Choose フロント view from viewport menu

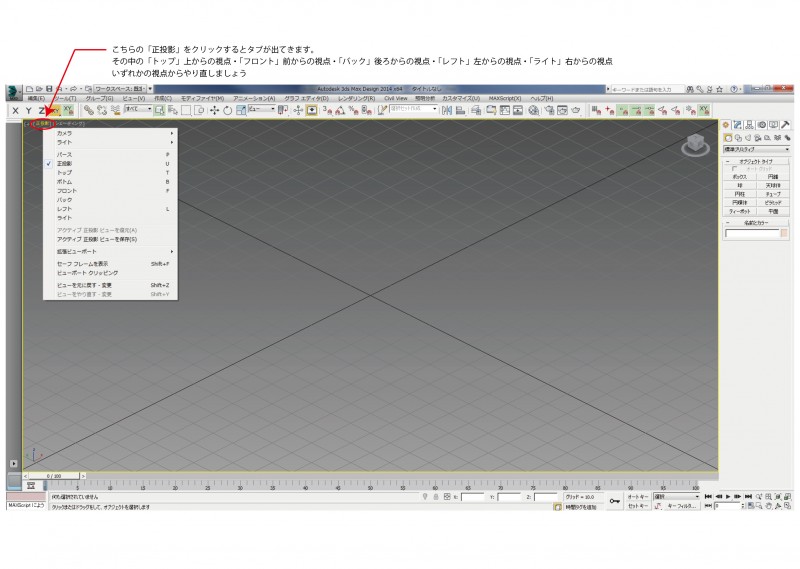[66, 190]
